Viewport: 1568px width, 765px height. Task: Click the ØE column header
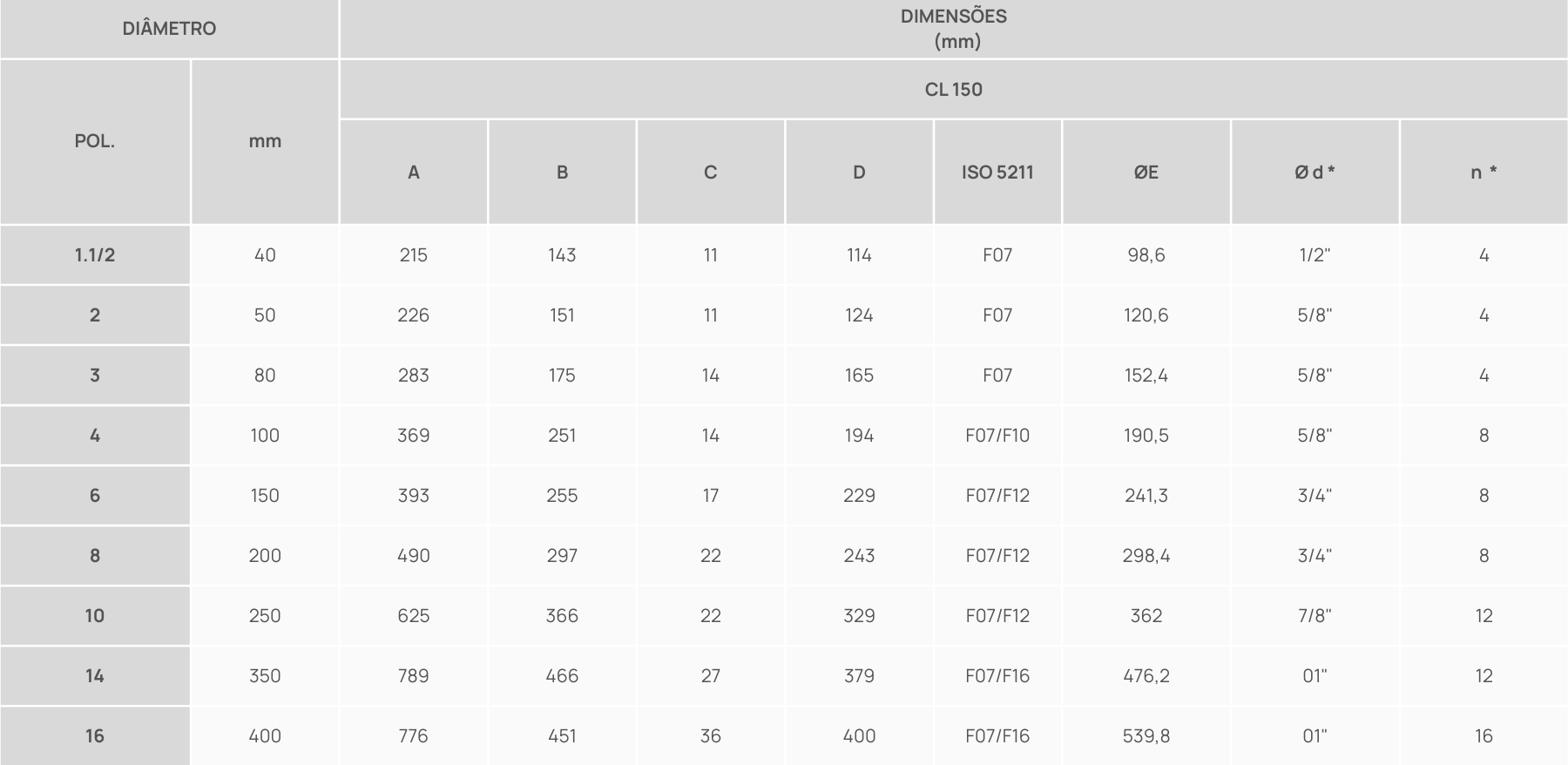point(1146,173)
